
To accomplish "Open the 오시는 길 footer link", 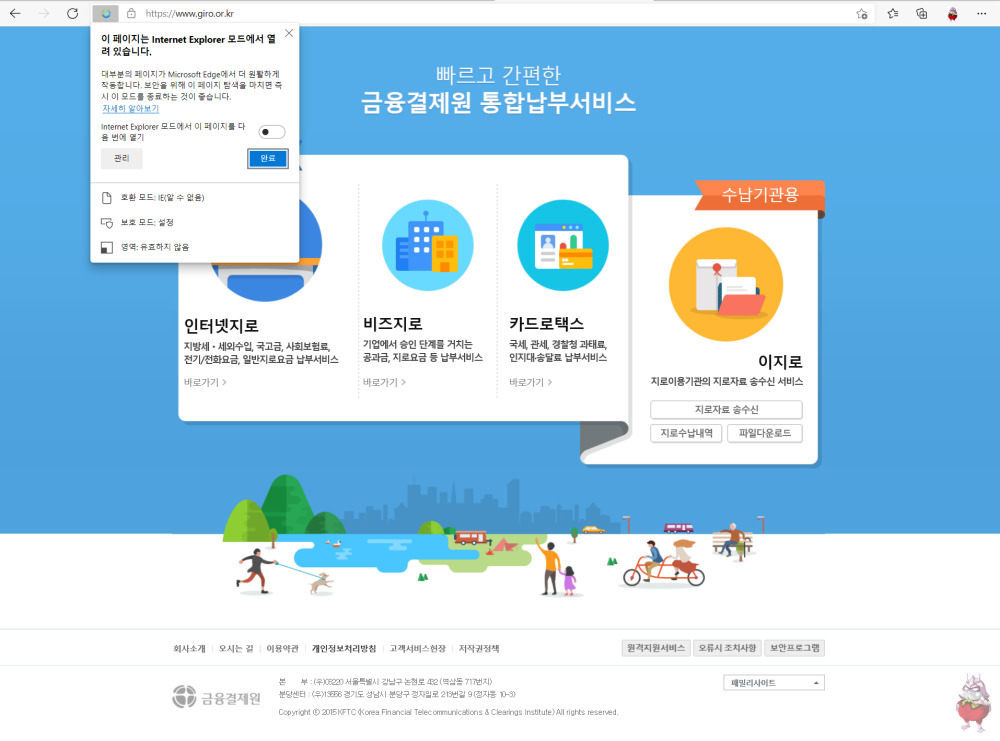I will (x=236, y=649).
